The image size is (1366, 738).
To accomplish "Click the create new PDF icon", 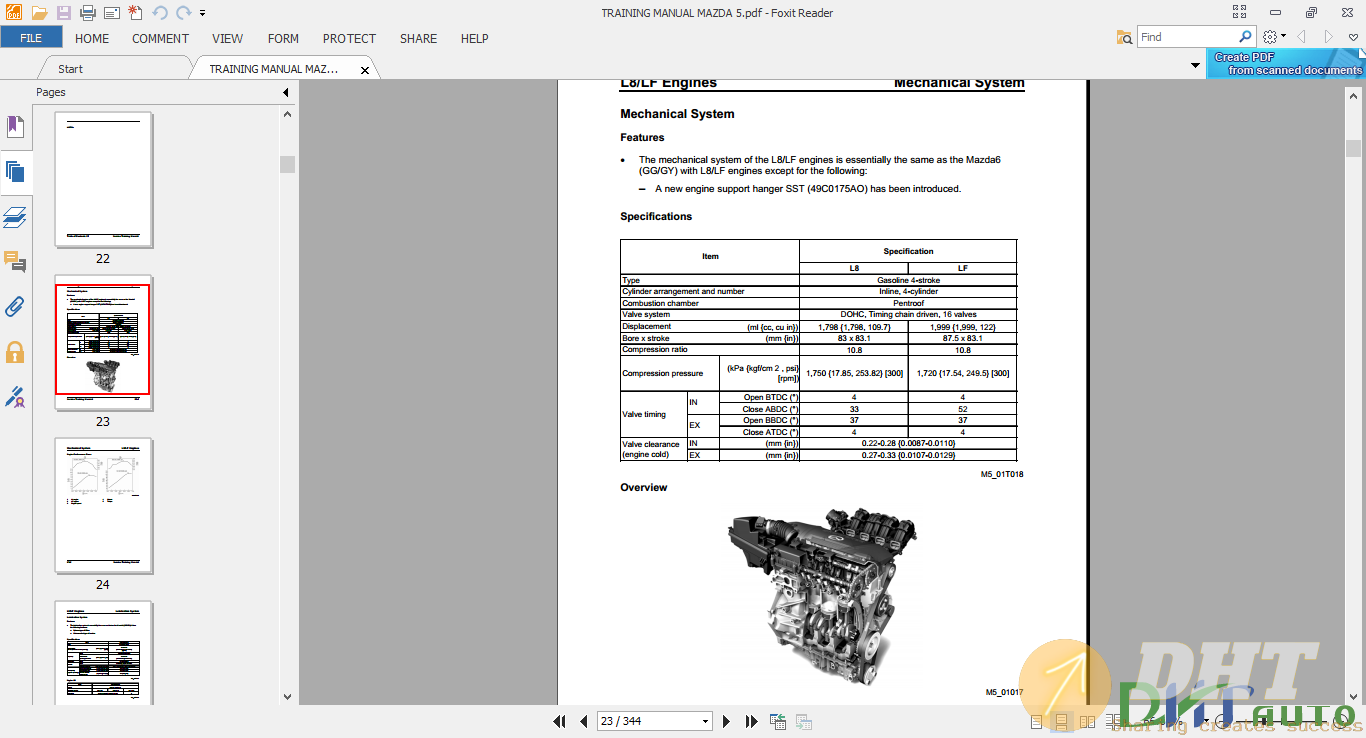I will click(x=135, y=13).
